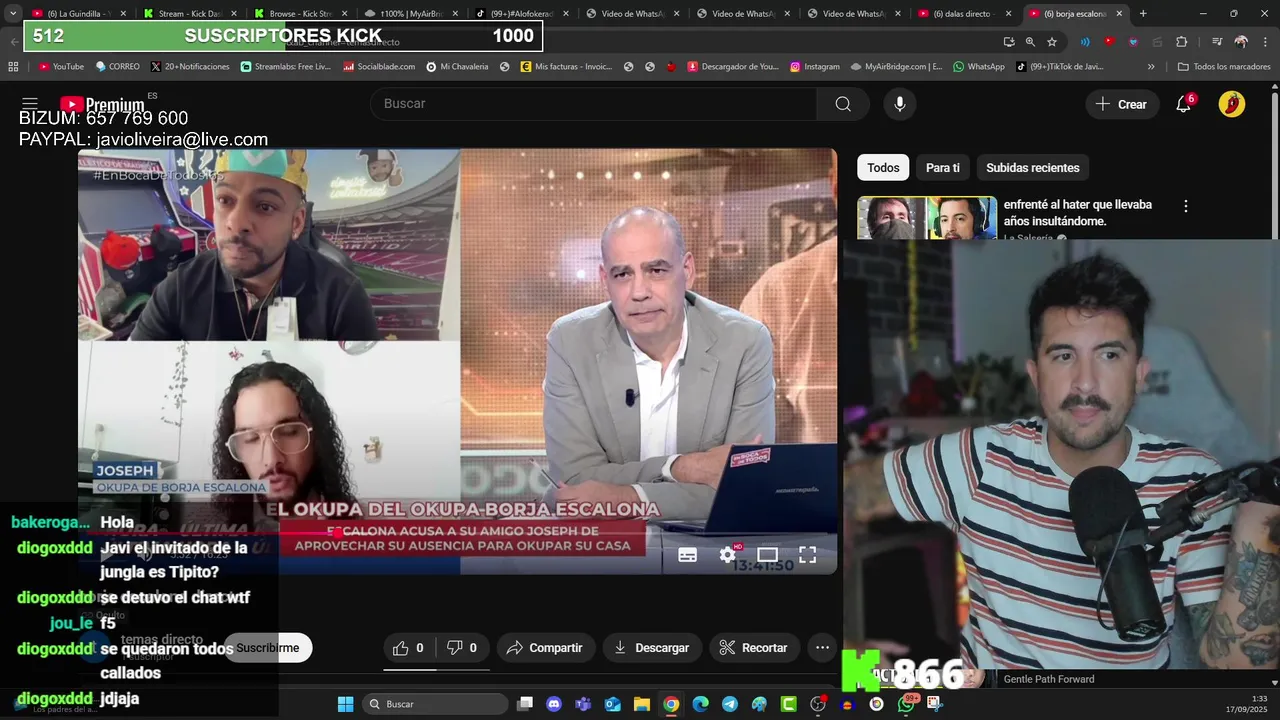Image resolution: width=1280 pixels, height=720 pixels.
Task: Open Telegram from the taskbar
Action: (x=730, y=704)
